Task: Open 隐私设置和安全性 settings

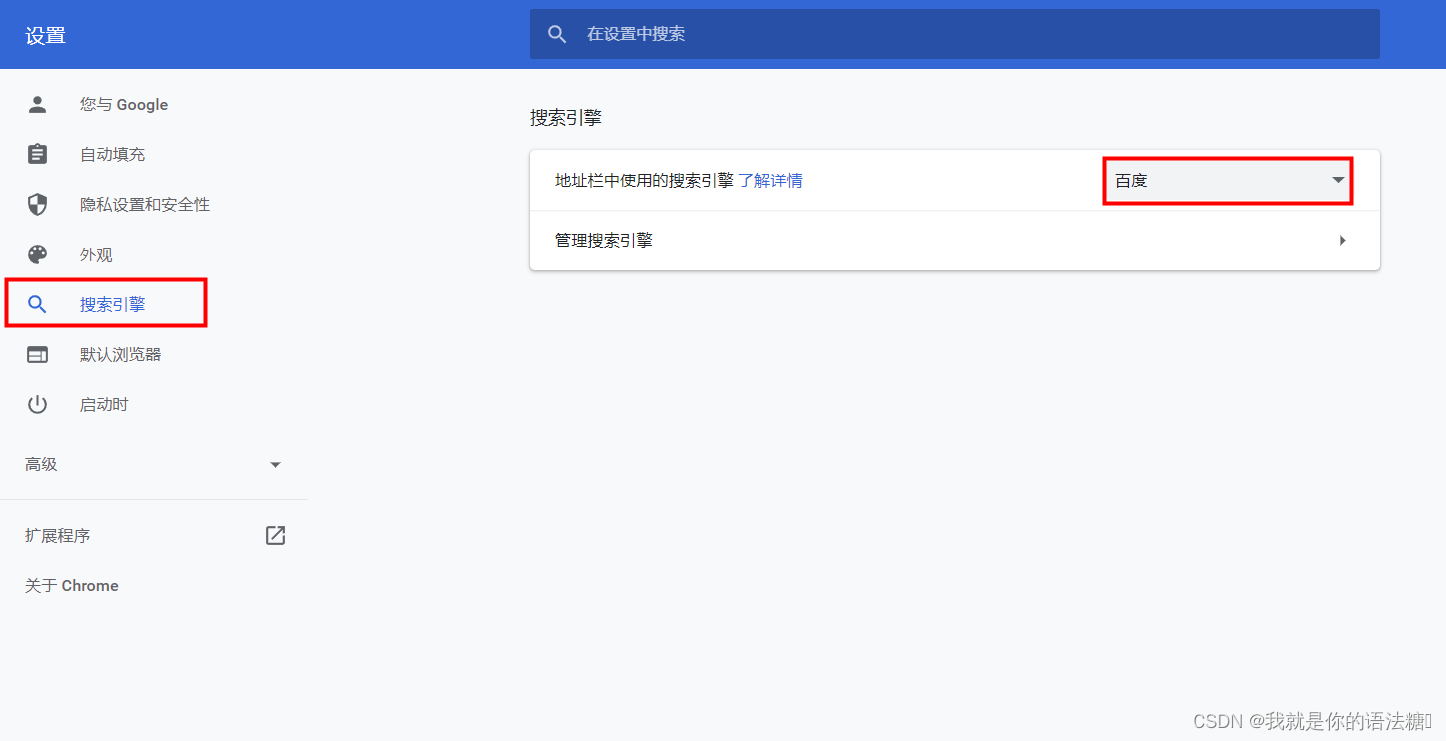Action: point(145,204)
